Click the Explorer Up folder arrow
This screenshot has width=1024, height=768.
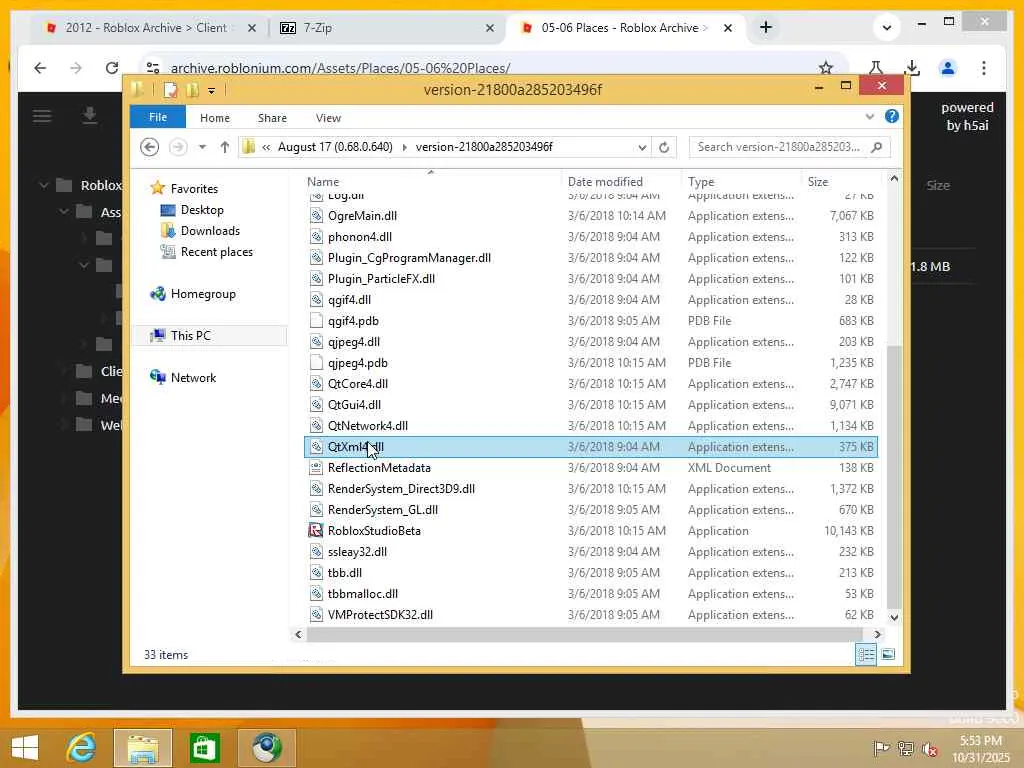pos(225,147)
